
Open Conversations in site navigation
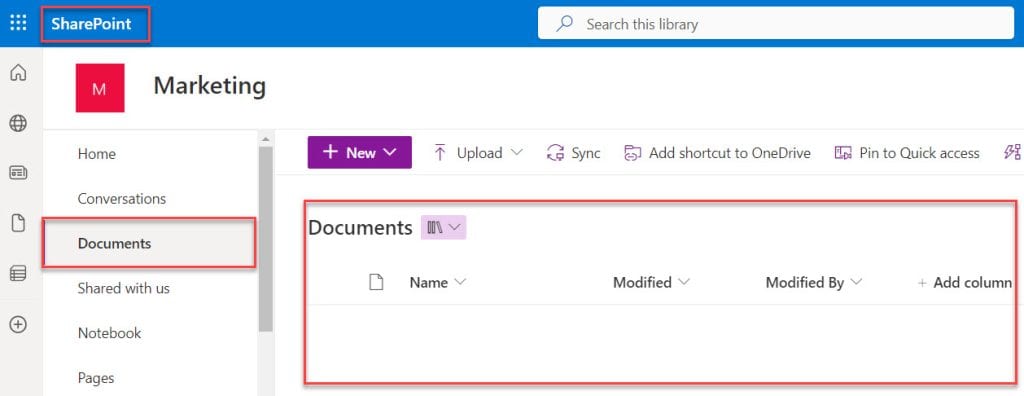click(121, 199)
